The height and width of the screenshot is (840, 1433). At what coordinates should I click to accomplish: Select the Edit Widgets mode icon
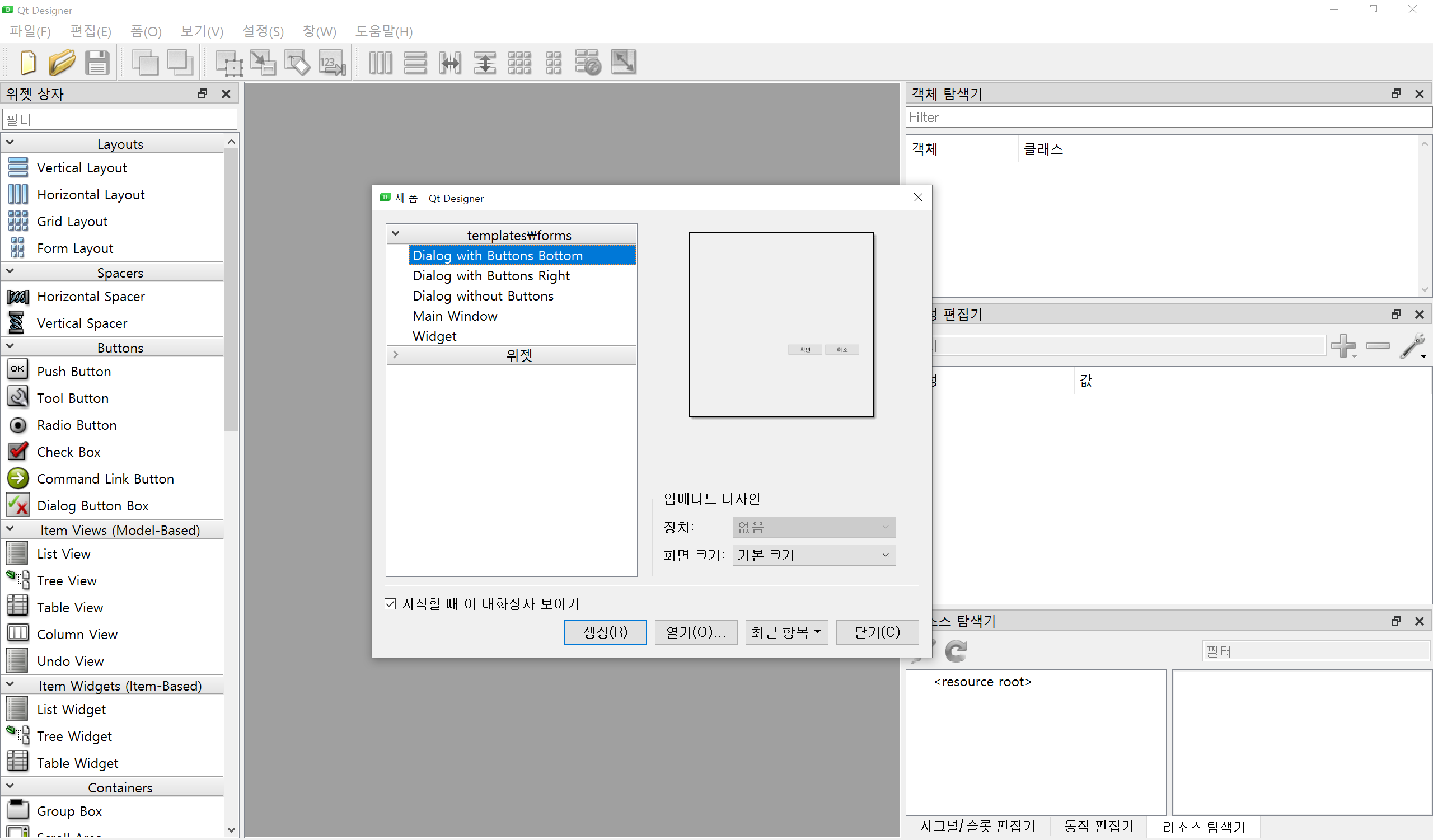point(228,63)
